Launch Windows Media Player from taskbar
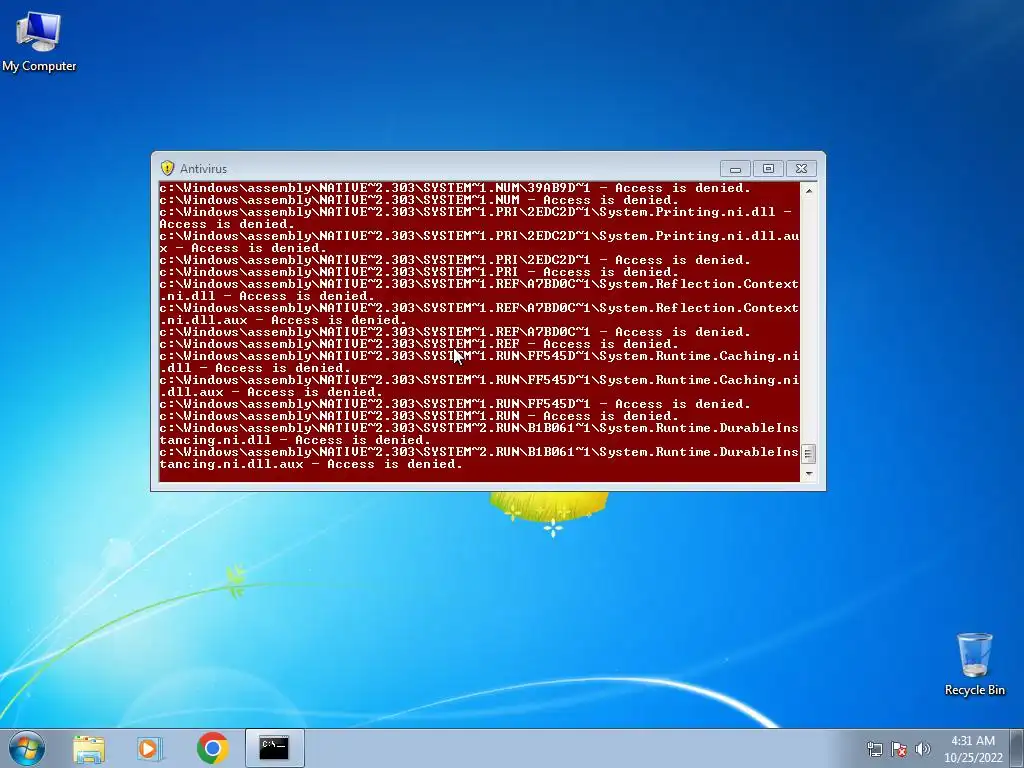The height and width of the screenshot is (768, 1024). [150, 748]
